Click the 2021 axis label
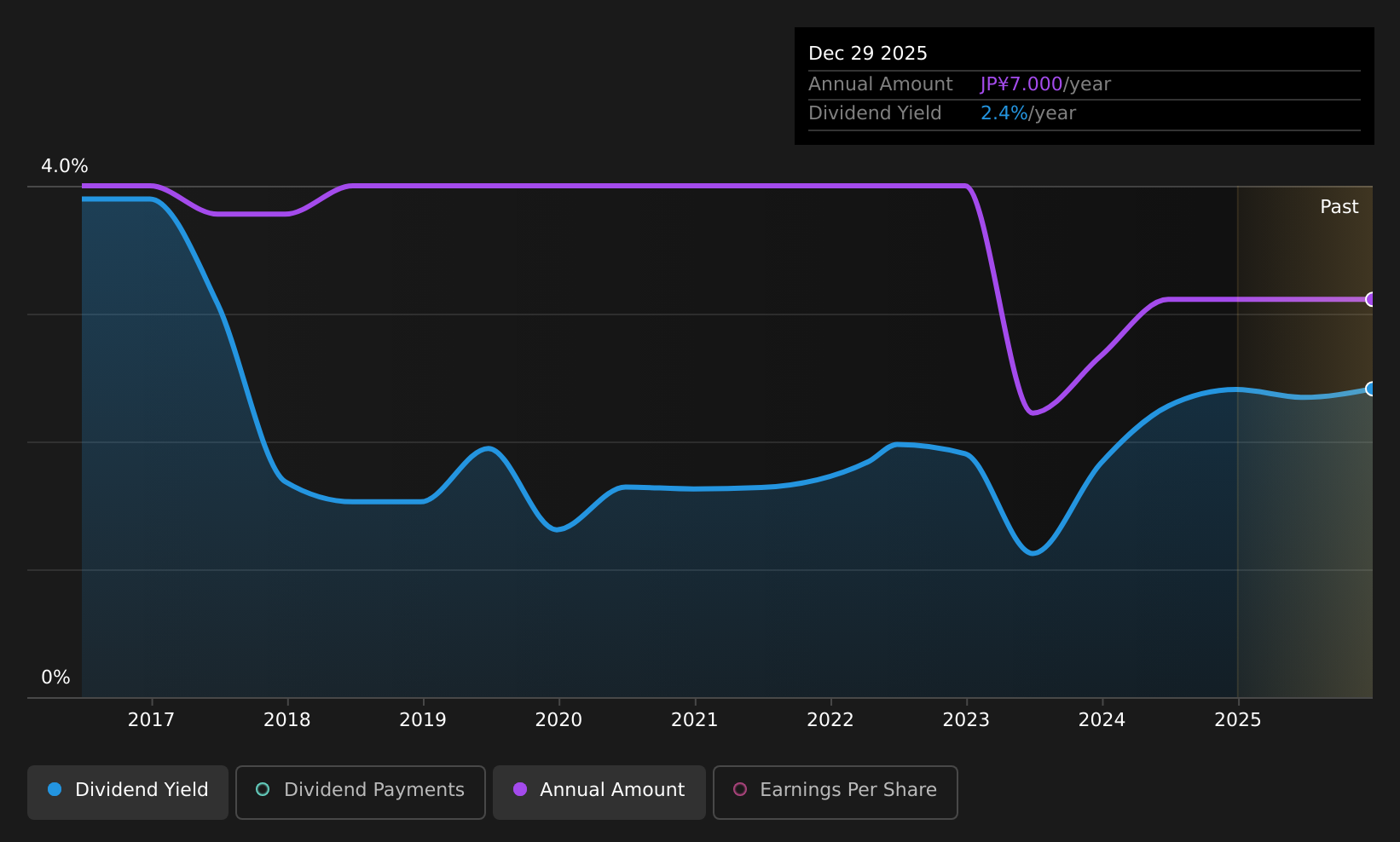 tap(695, 720)
